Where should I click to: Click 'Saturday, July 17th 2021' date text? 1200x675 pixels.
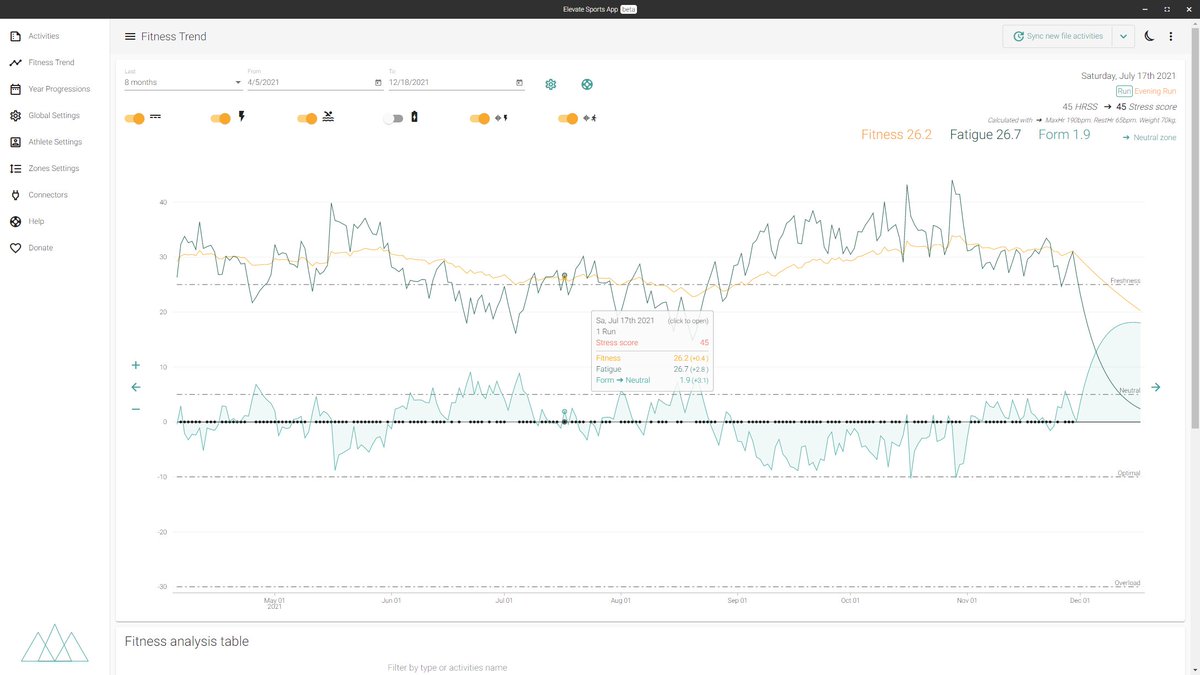[x=1128, y=76]
